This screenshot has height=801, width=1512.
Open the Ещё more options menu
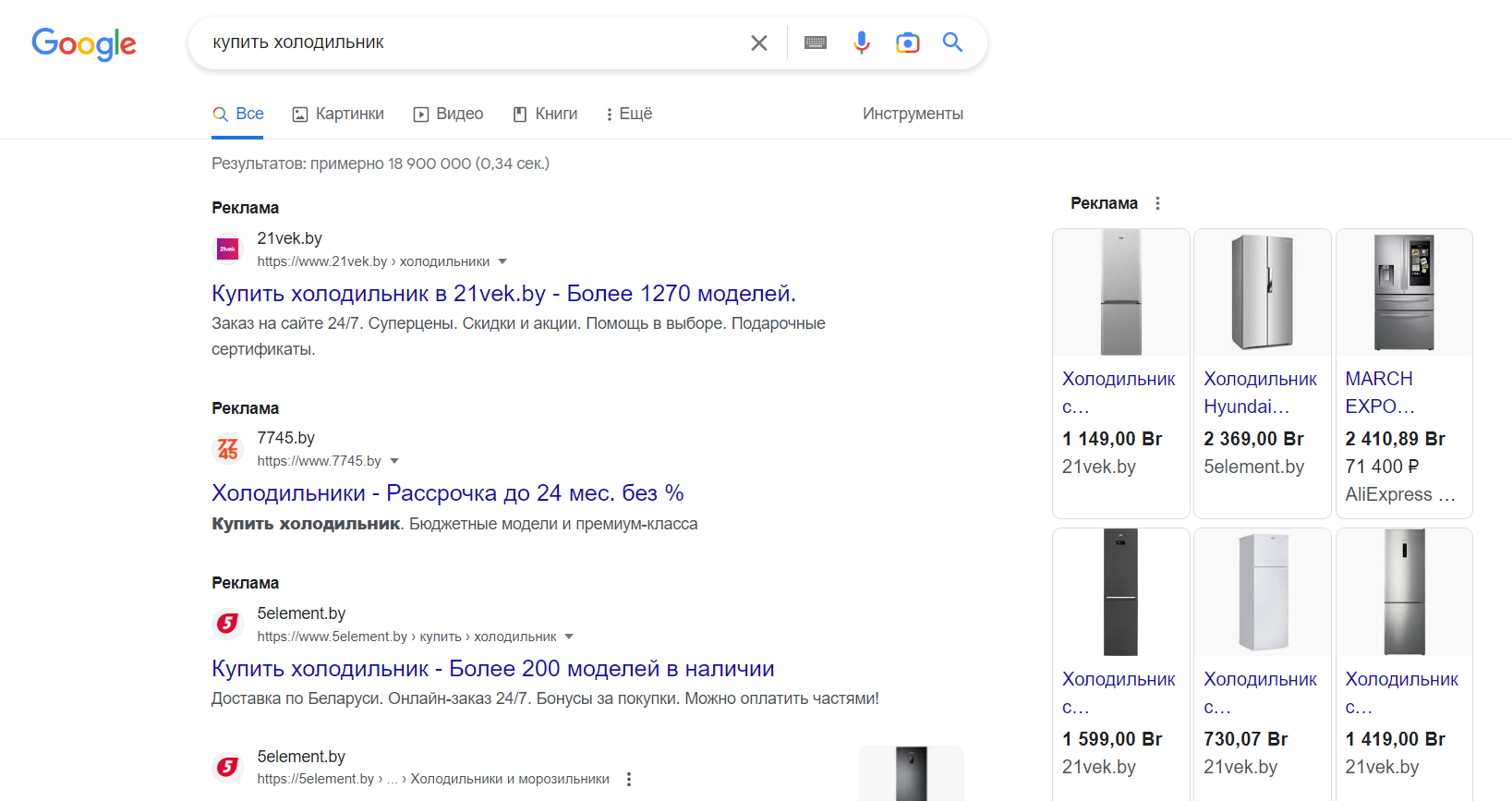tap(629, 114)
